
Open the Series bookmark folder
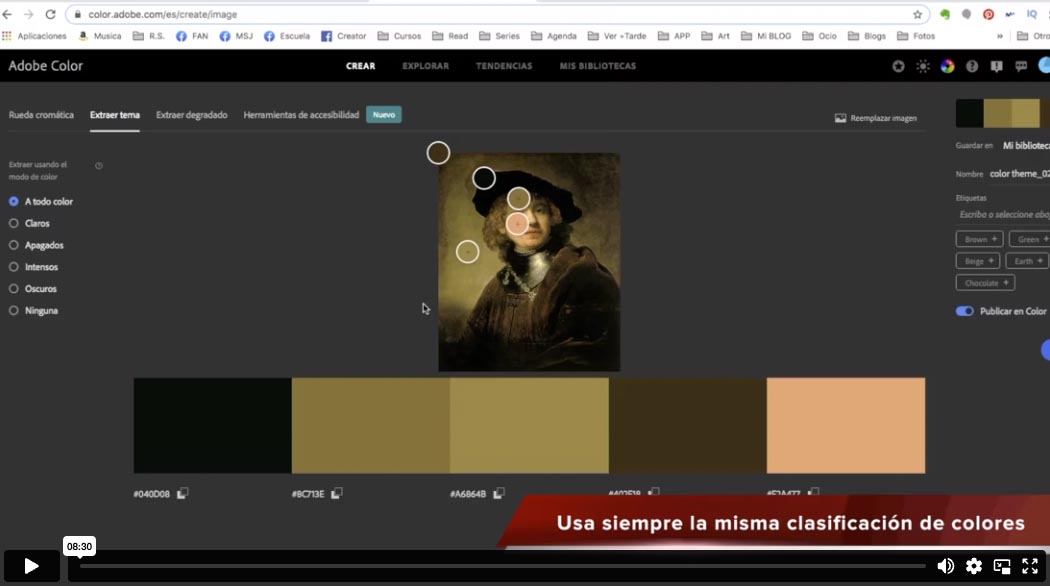coord(500,36)
